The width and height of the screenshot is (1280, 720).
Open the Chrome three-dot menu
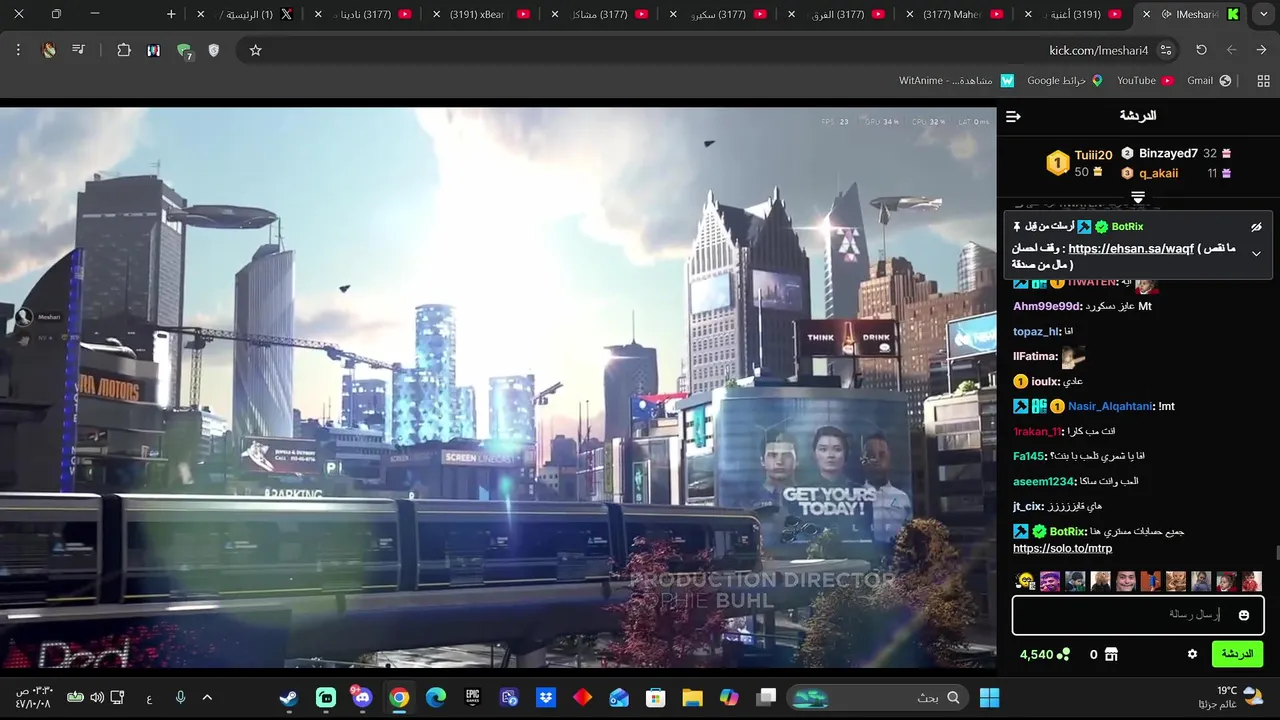coord(18,50)
